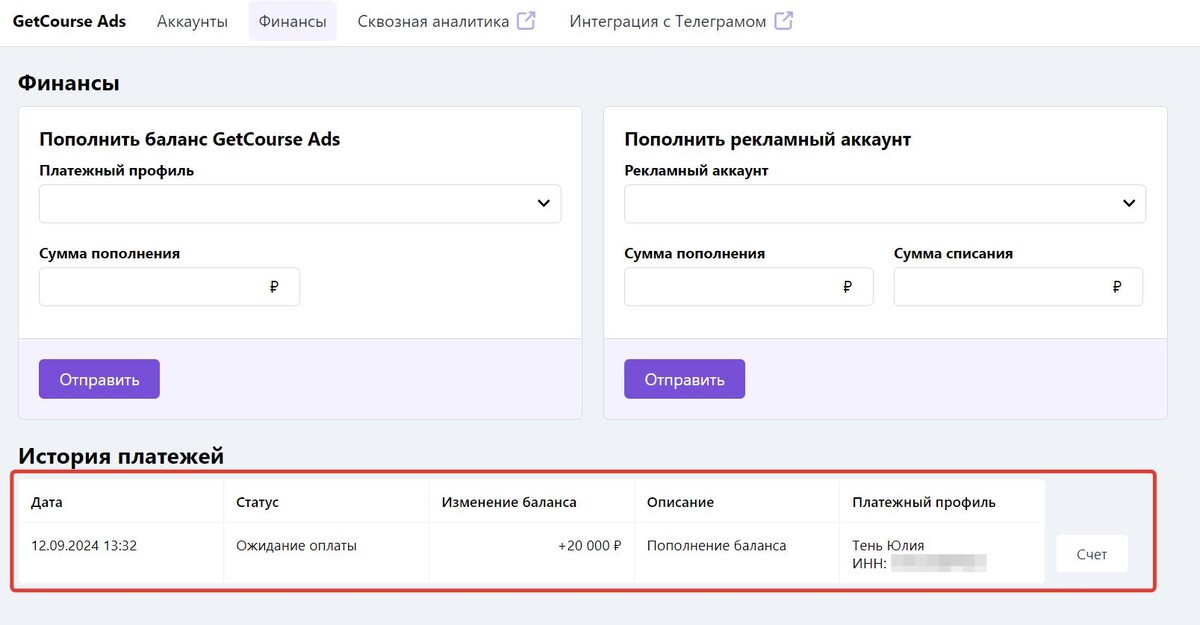Click the Платежный профиль dropdown chevron arrow
The image size is (1200, 625).
[x=543, y=203]
